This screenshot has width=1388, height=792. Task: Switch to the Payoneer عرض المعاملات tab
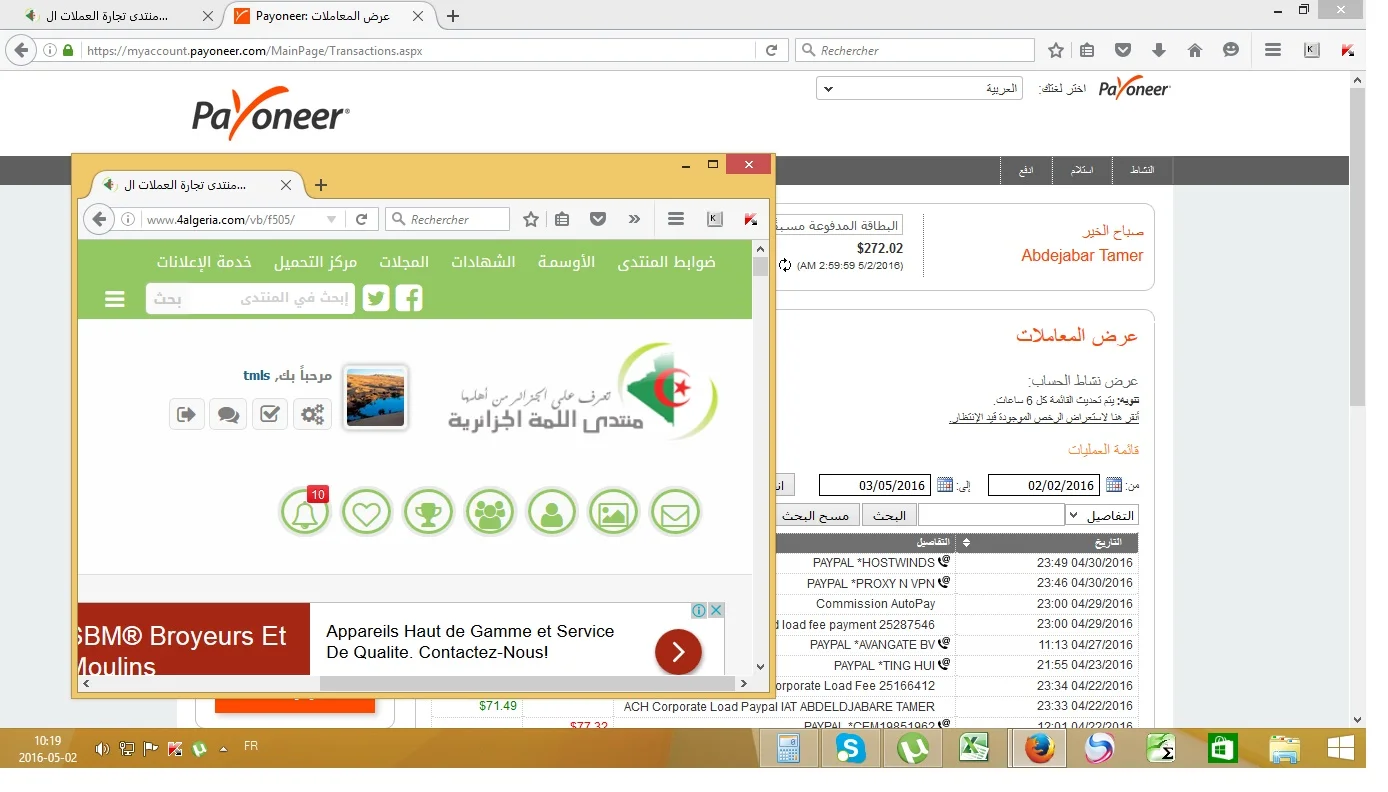(x=329, y=16)
